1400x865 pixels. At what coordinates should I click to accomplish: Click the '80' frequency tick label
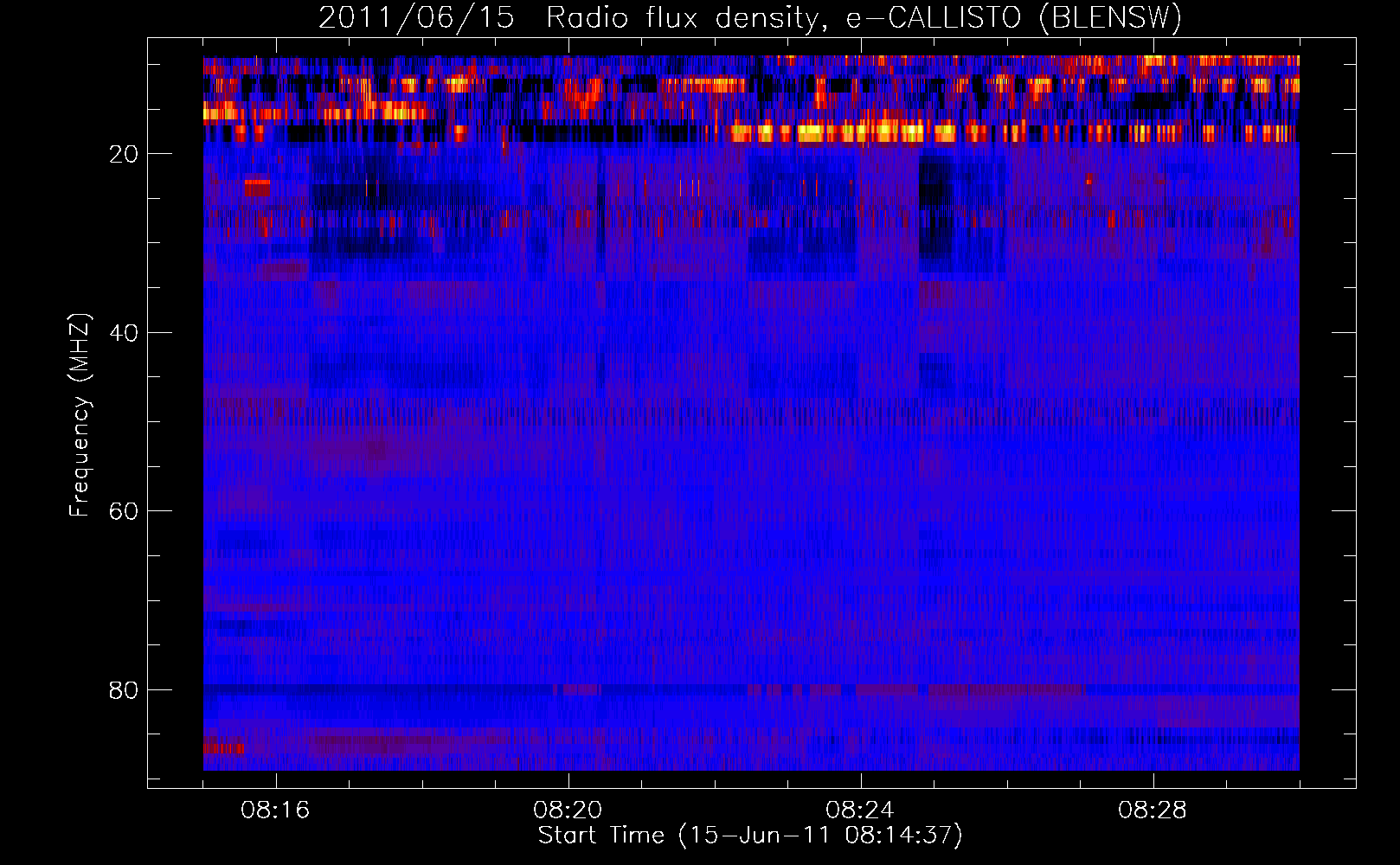pos(124,690)
